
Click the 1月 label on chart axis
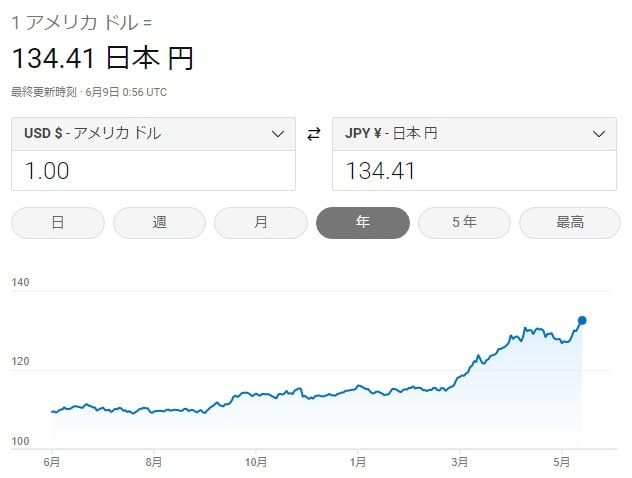(358, 461)
